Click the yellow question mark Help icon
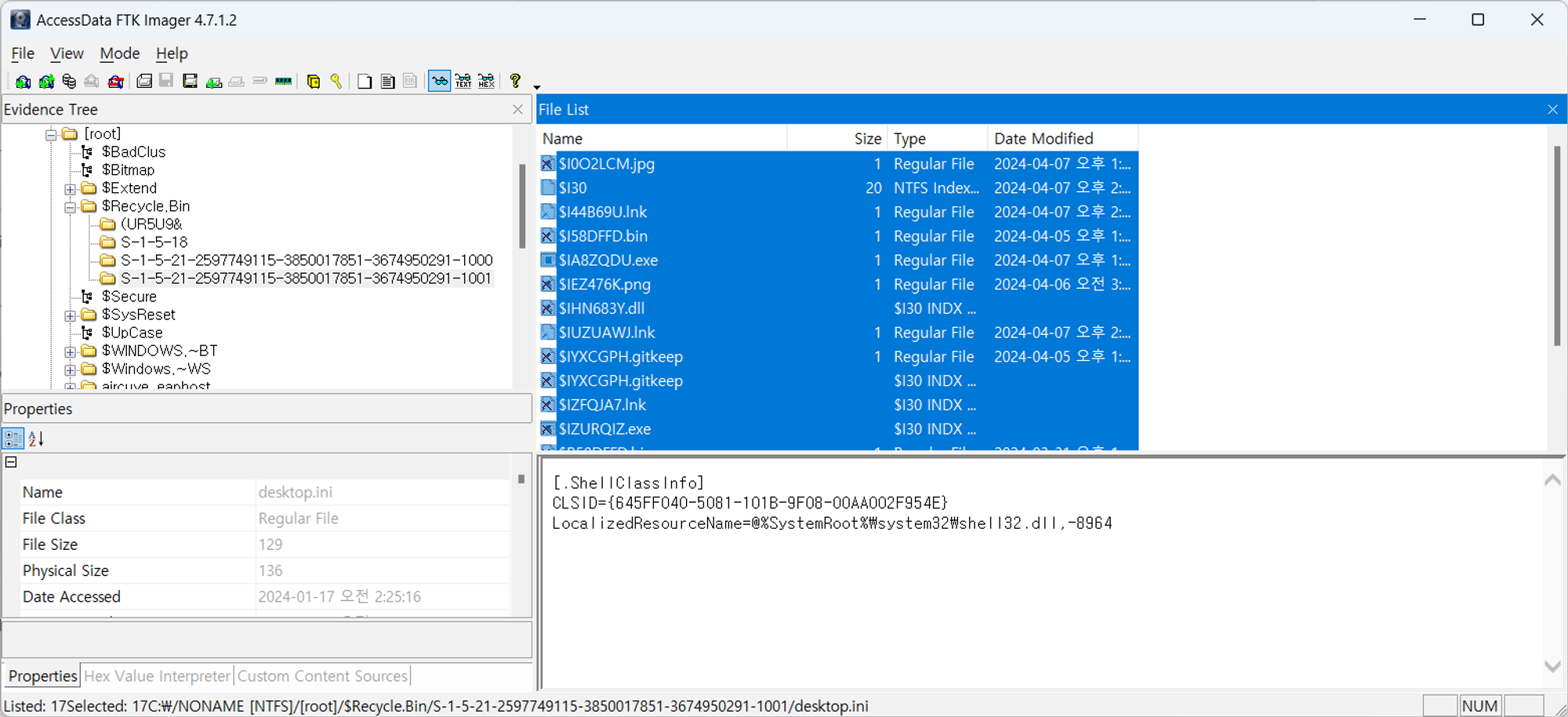Screen dimensions: 1568x717 [x=515, y=80]
